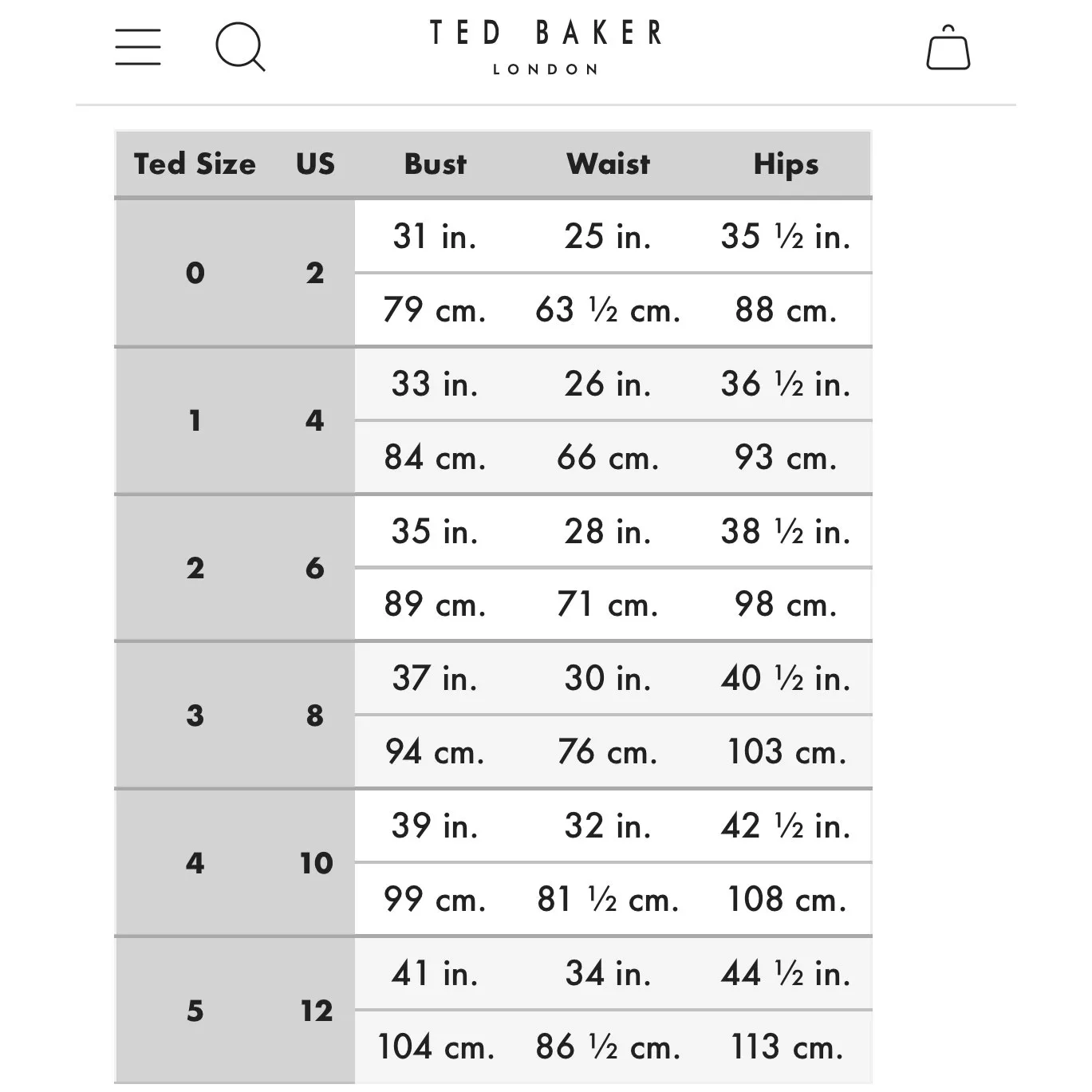Select the 81 ½ cm. waist cell
This screenshot has height=1092, width=1092.
click(608, 899)
